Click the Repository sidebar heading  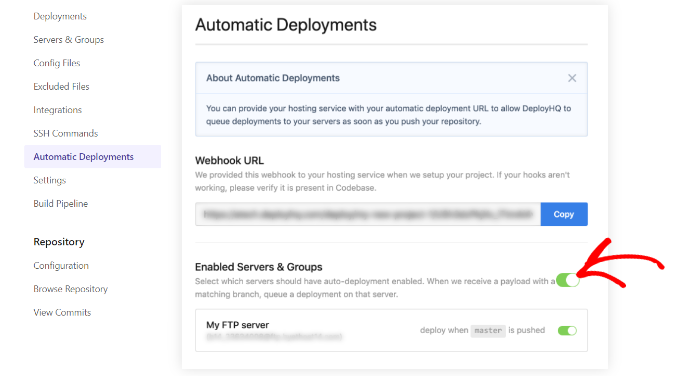(59, 242)
